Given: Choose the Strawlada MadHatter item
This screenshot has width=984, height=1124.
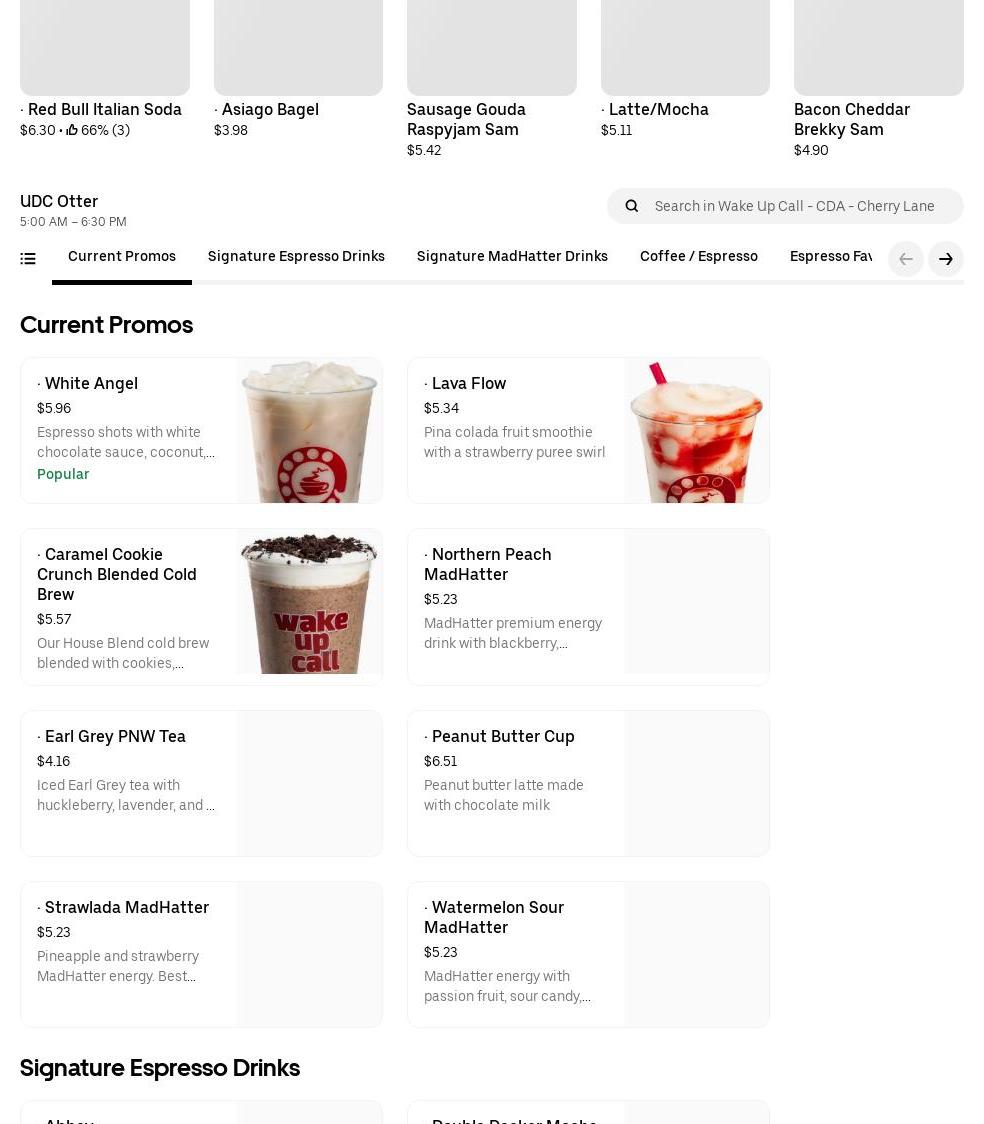Looking at the screenshot, I should tap(201, 955).
